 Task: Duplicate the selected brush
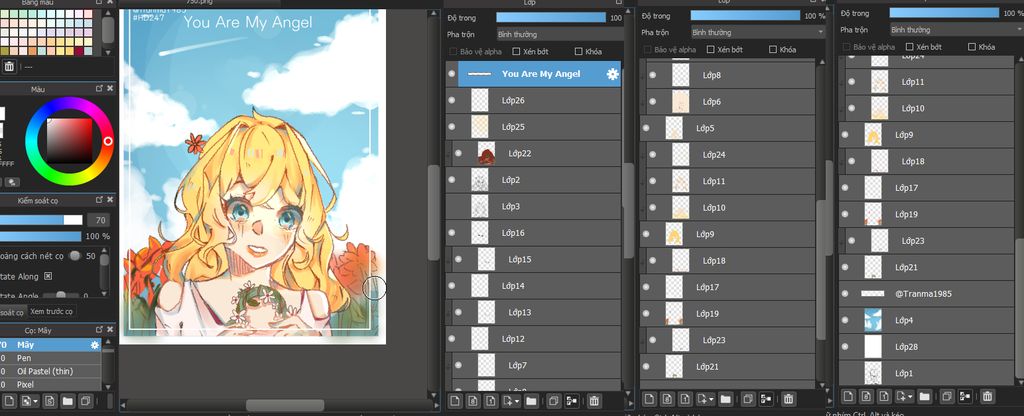pyautogui.click(x=86, y=400)
